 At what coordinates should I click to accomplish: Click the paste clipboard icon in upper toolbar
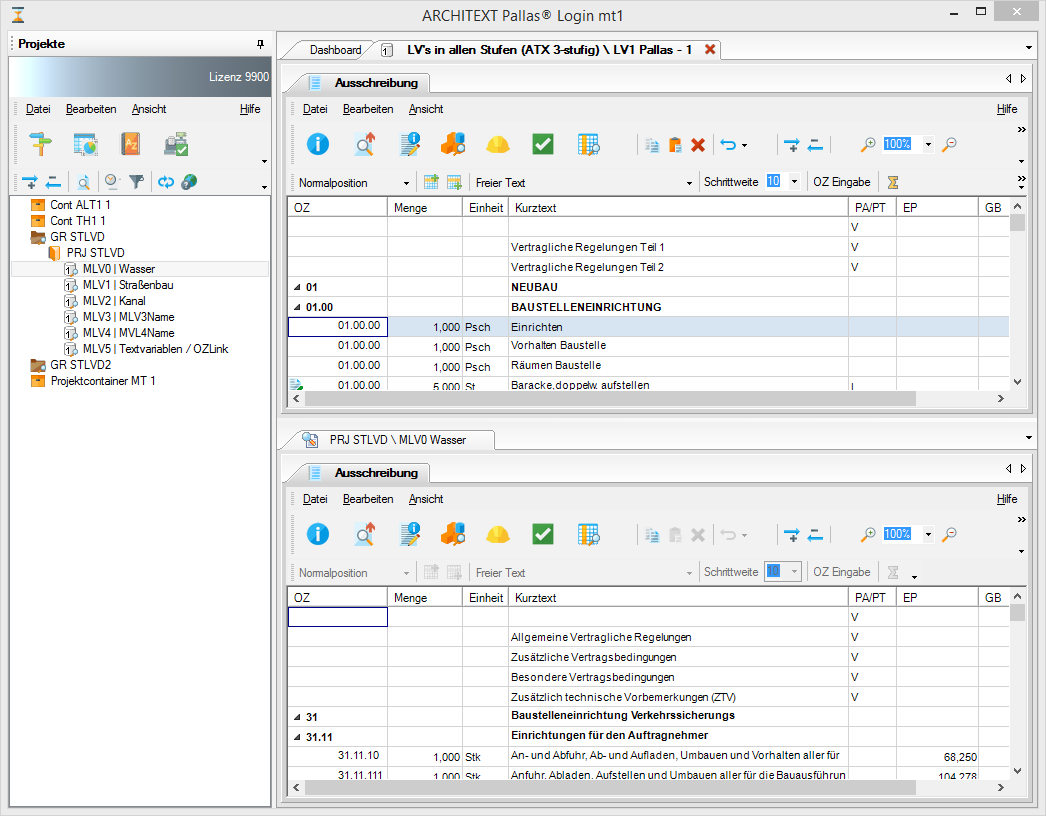tap(675, 145)
